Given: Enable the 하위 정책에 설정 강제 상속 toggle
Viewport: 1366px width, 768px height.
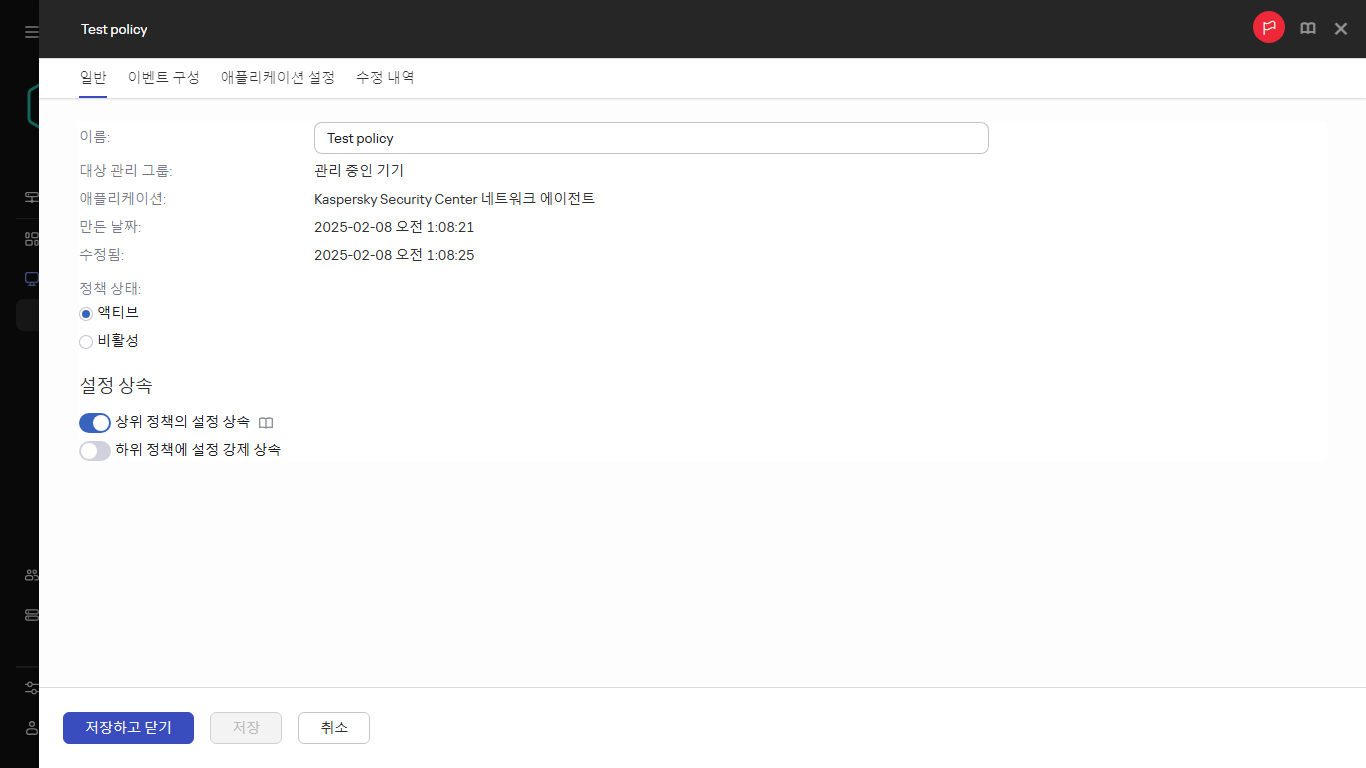Looking at the screenshot, I should click(94, 450).
